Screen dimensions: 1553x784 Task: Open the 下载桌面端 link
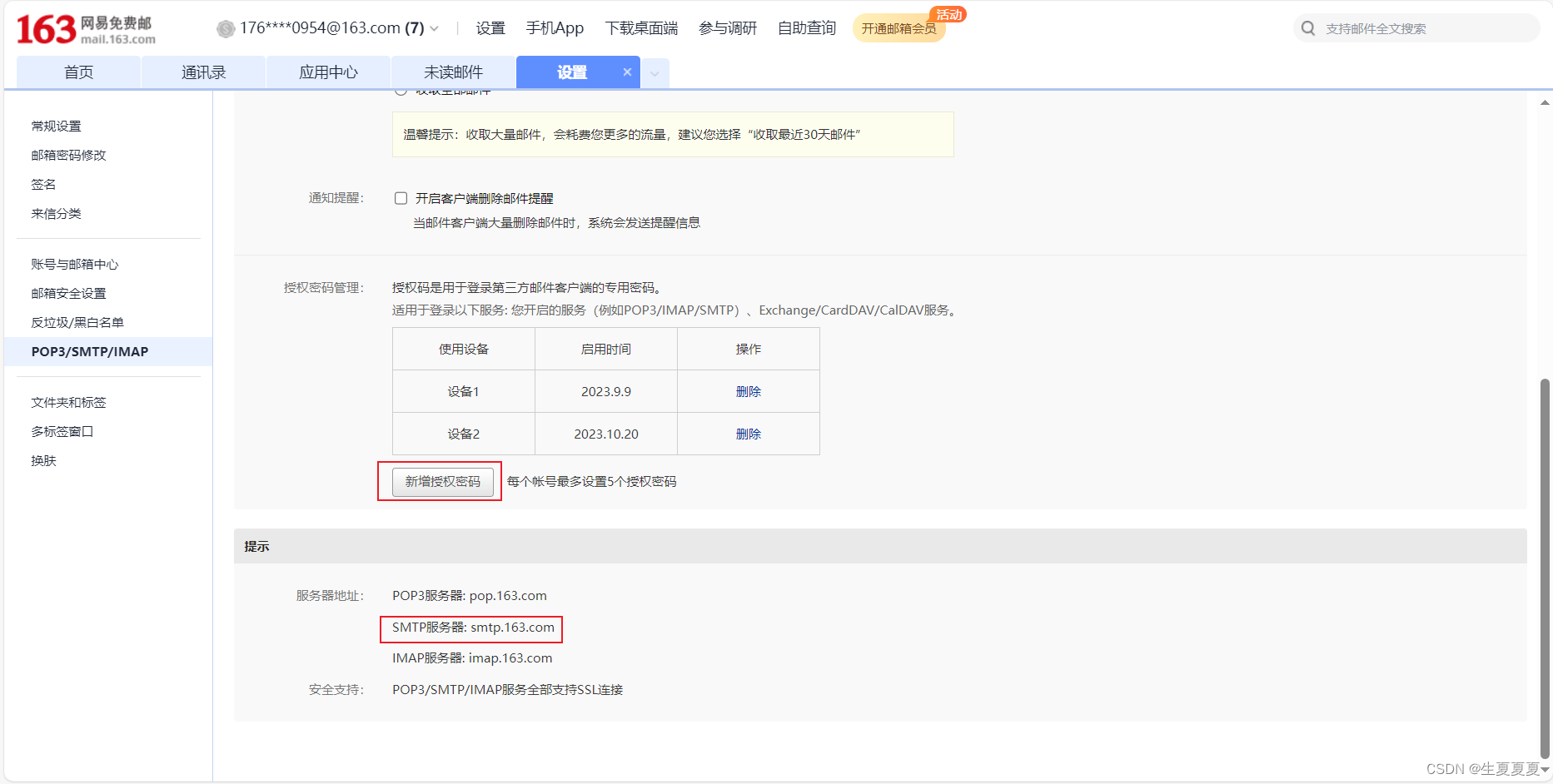click(x=641, y=28)
